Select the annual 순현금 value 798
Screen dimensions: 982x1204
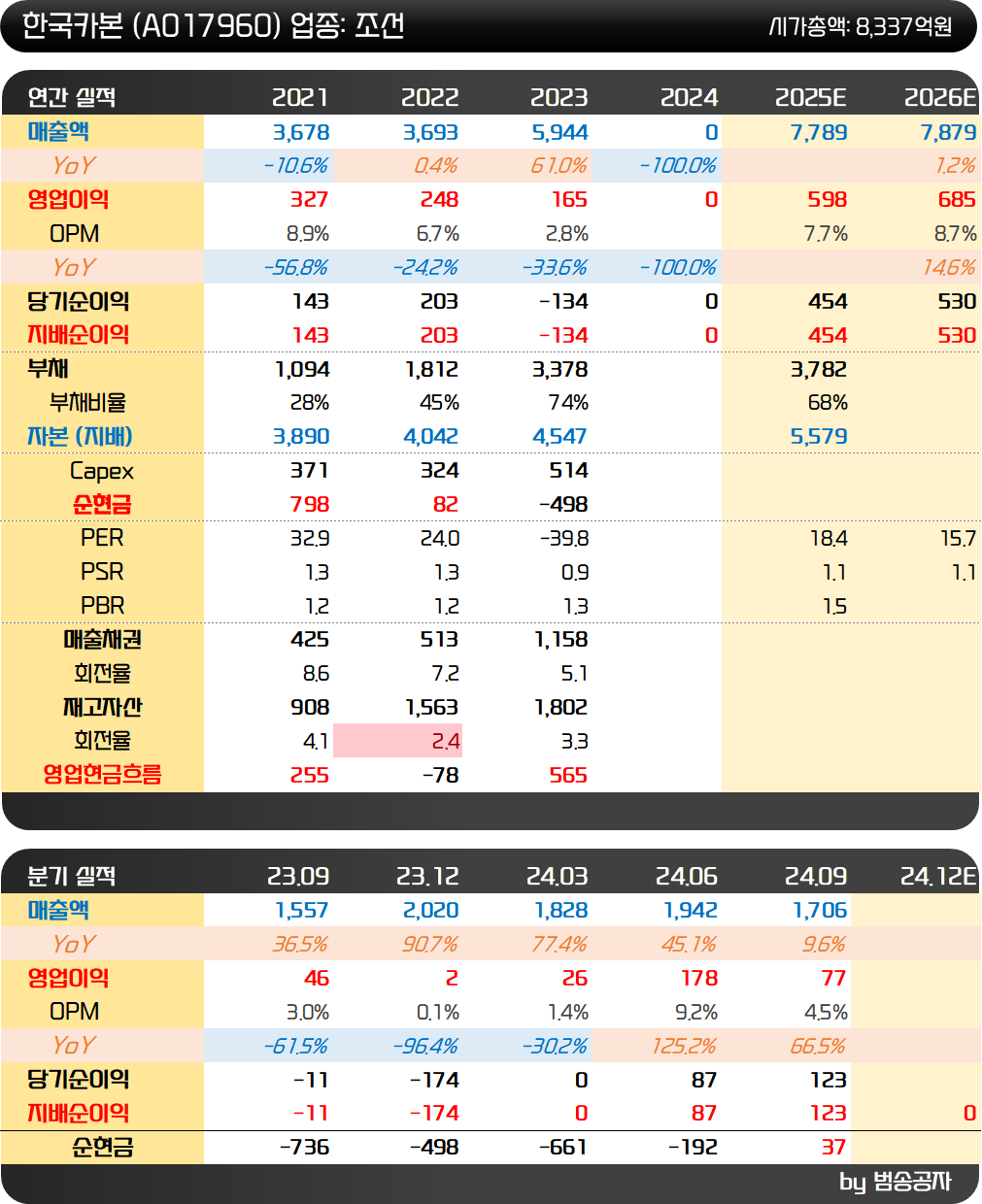[x=309, y=504]
